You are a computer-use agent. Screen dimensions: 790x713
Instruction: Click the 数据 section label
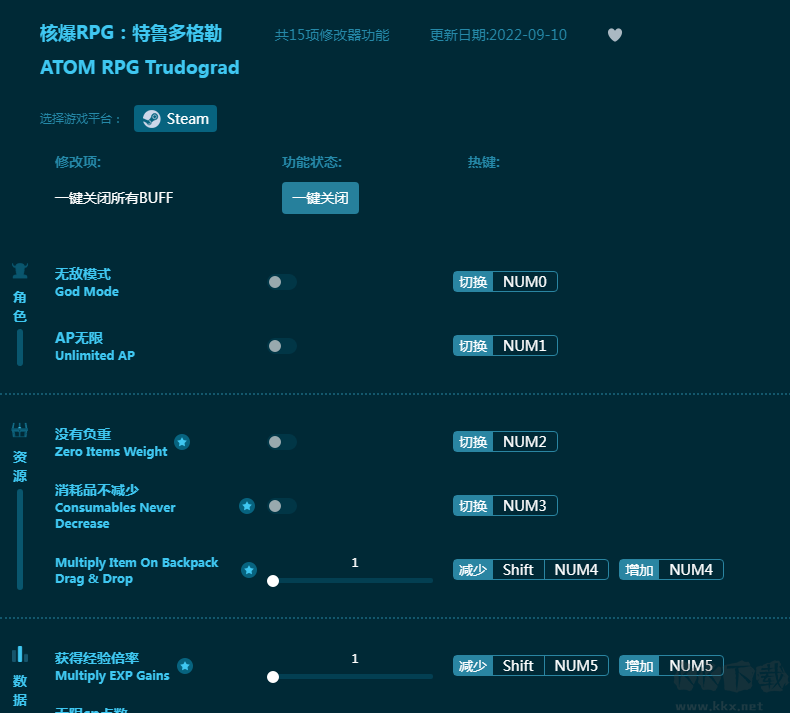[x=20, y=690]
